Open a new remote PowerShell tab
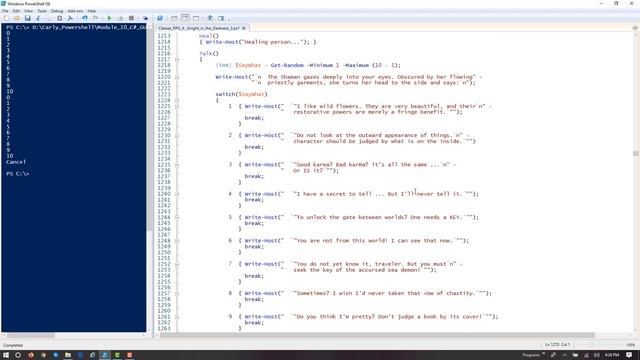Image resolution: width=640 pixels, height=360 pixels. [x=145, y=18]
